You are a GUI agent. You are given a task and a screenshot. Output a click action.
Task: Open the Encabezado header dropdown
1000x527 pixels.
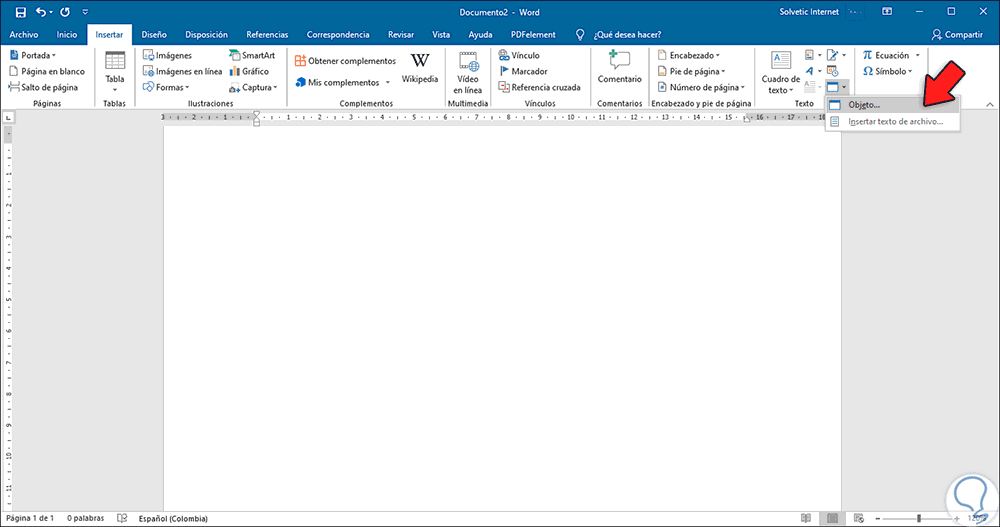pyautogui.click(x=688, y=56)
